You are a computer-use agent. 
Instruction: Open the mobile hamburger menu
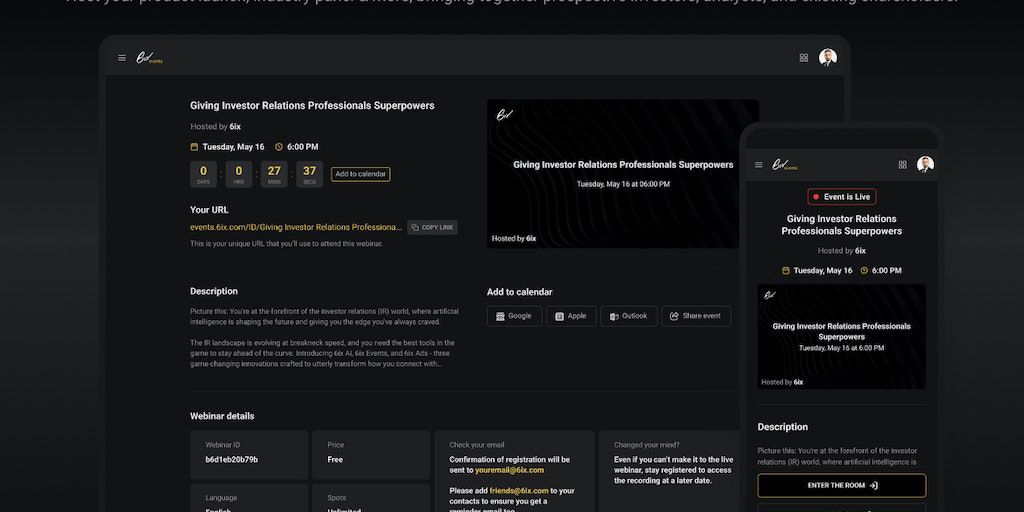point(758,165)
